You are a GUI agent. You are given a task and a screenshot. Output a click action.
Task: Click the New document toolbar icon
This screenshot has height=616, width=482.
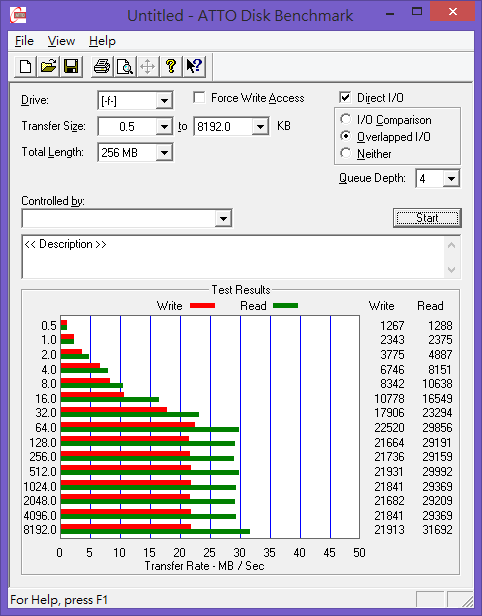(x=26, y=66)
